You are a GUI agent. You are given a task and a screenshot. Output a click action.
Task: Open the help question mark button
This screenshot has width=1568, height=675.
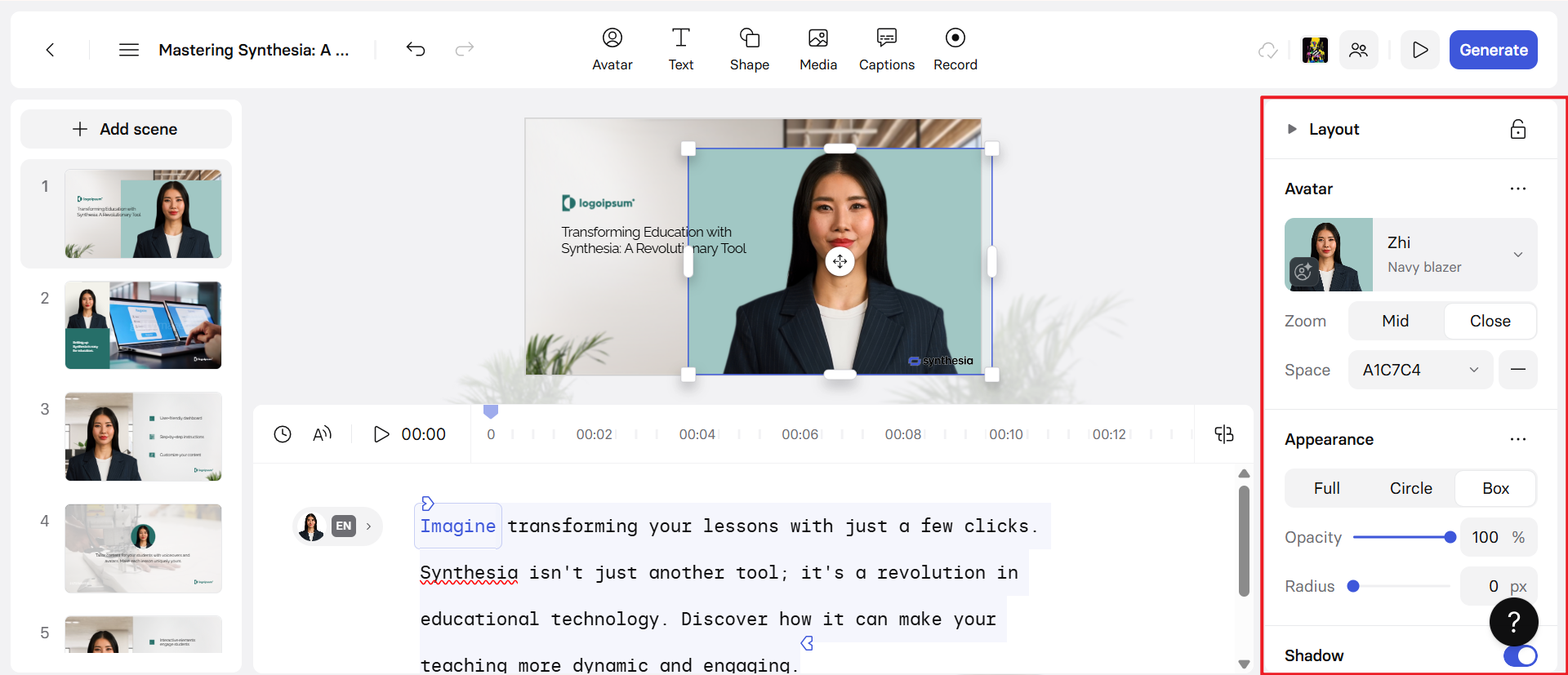[x=1513, y=622]
